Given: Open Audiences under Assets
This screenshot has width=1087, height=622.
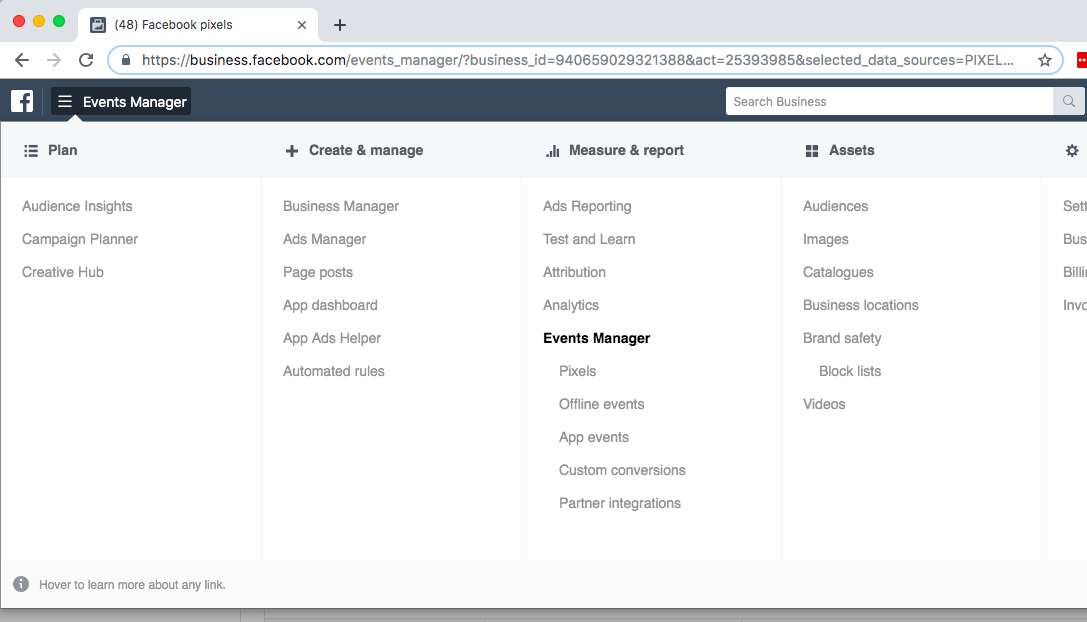Looking at the screenshot, I should point(835,206).
